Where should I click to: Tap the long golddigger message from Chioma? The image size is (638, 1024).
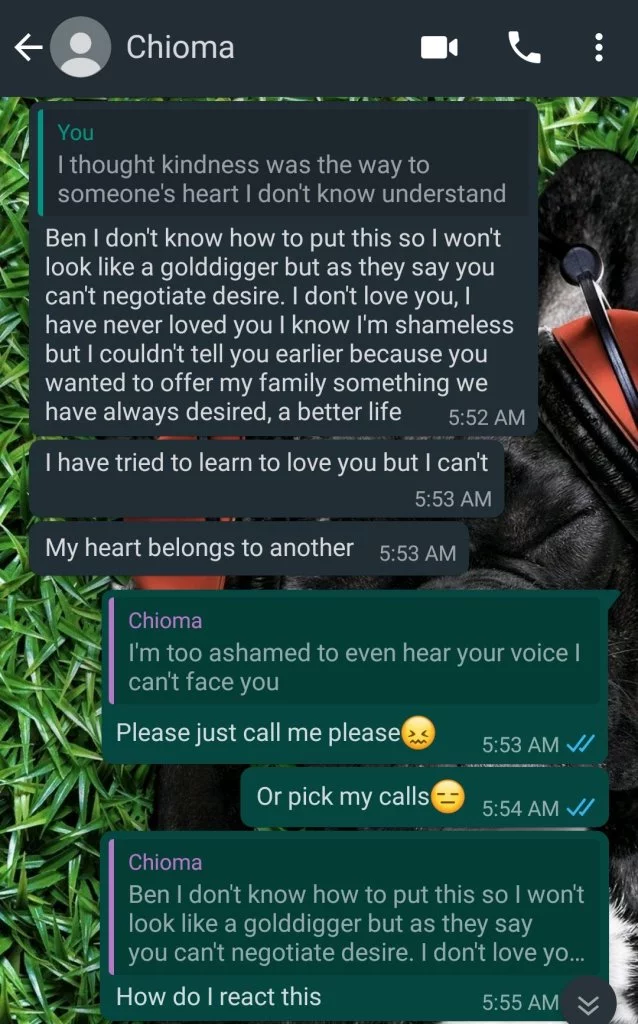tap(283, 325)
